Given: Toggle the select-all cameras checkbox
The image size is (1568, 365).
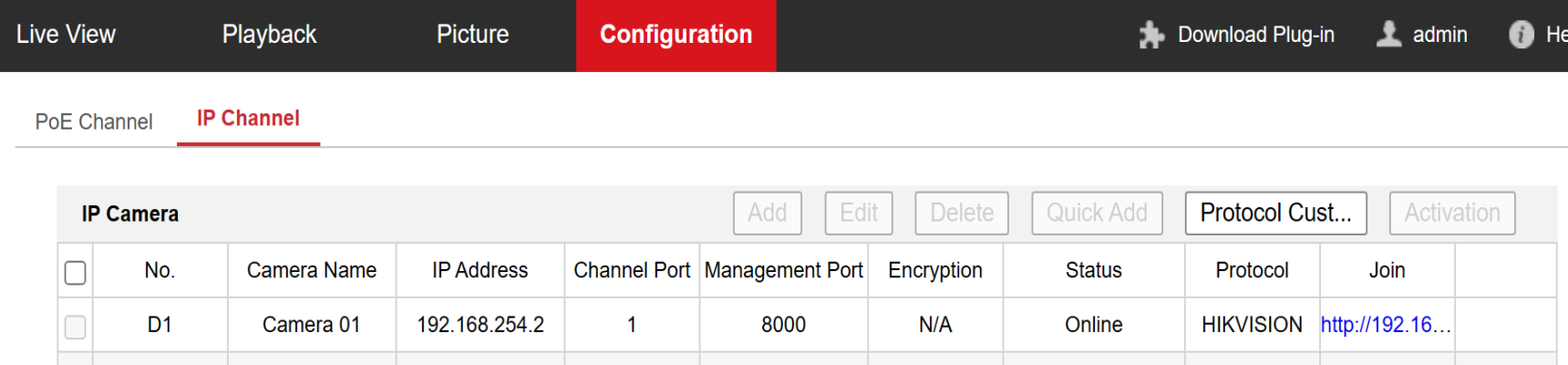Looking at the screenshot, I should pyautogui.click(x=76, y=272).
